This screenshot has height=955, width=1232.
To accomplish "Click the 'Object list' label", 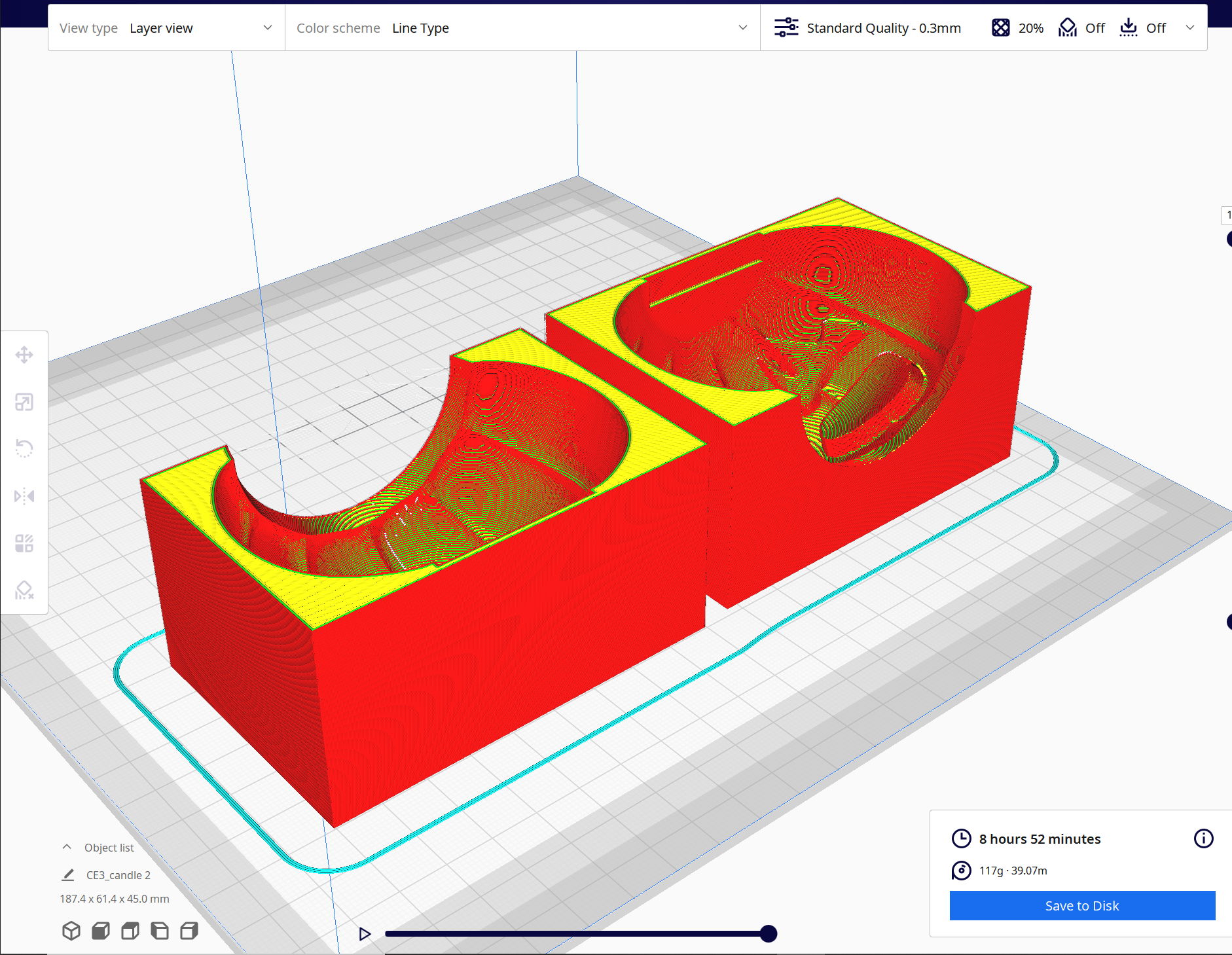I will click(109, 848).
